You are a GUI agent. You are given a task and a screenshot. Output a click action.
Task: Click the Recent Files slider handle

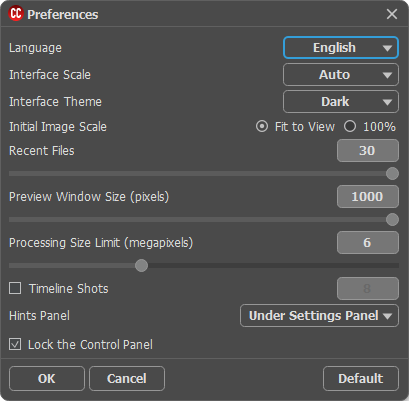click(392, 174)
